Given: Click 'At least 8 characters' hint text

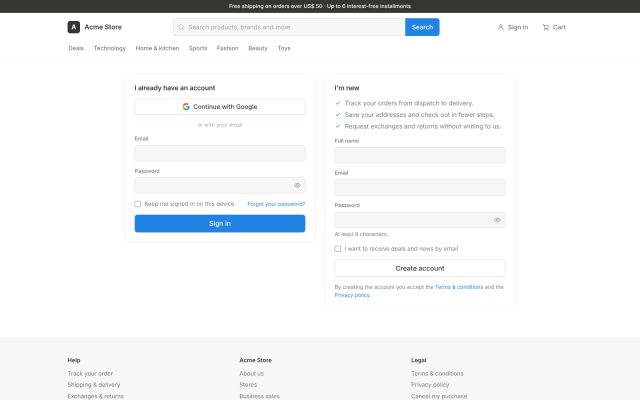Looking at the screenshot, I should (x=361, y=234).
